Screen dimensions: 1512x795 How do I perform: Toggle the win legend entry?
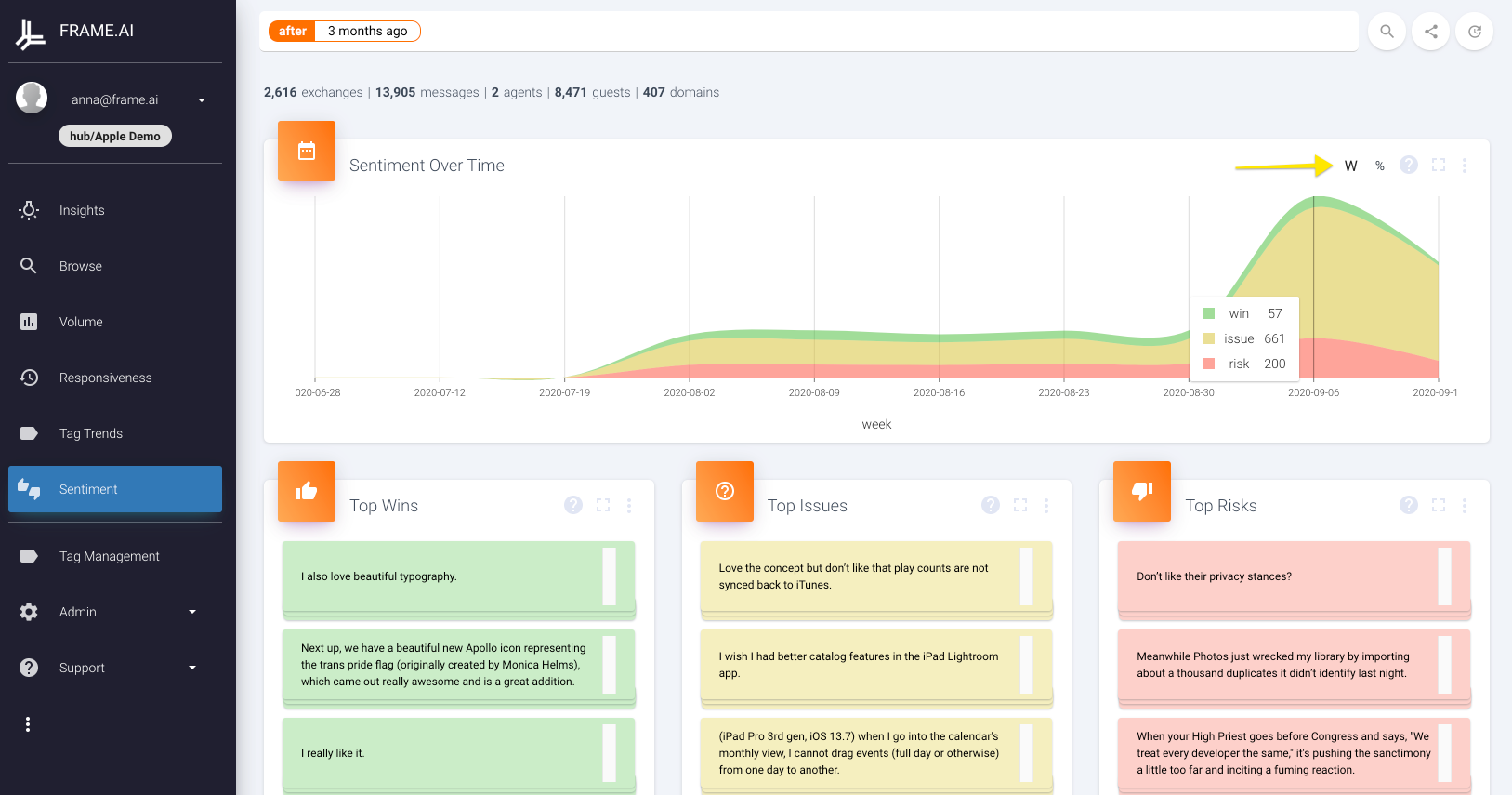[x=1243, y=313]
